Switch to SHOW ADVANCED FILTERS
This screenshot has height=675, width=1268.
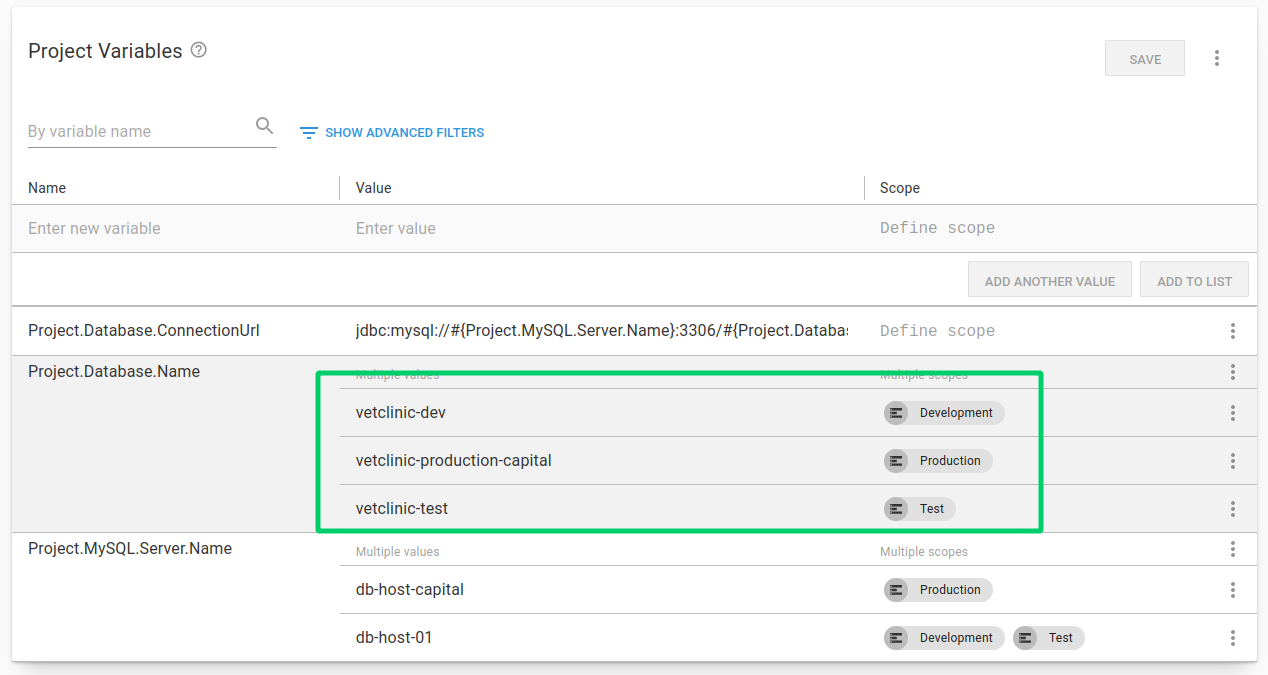click(x=404, y=132)
